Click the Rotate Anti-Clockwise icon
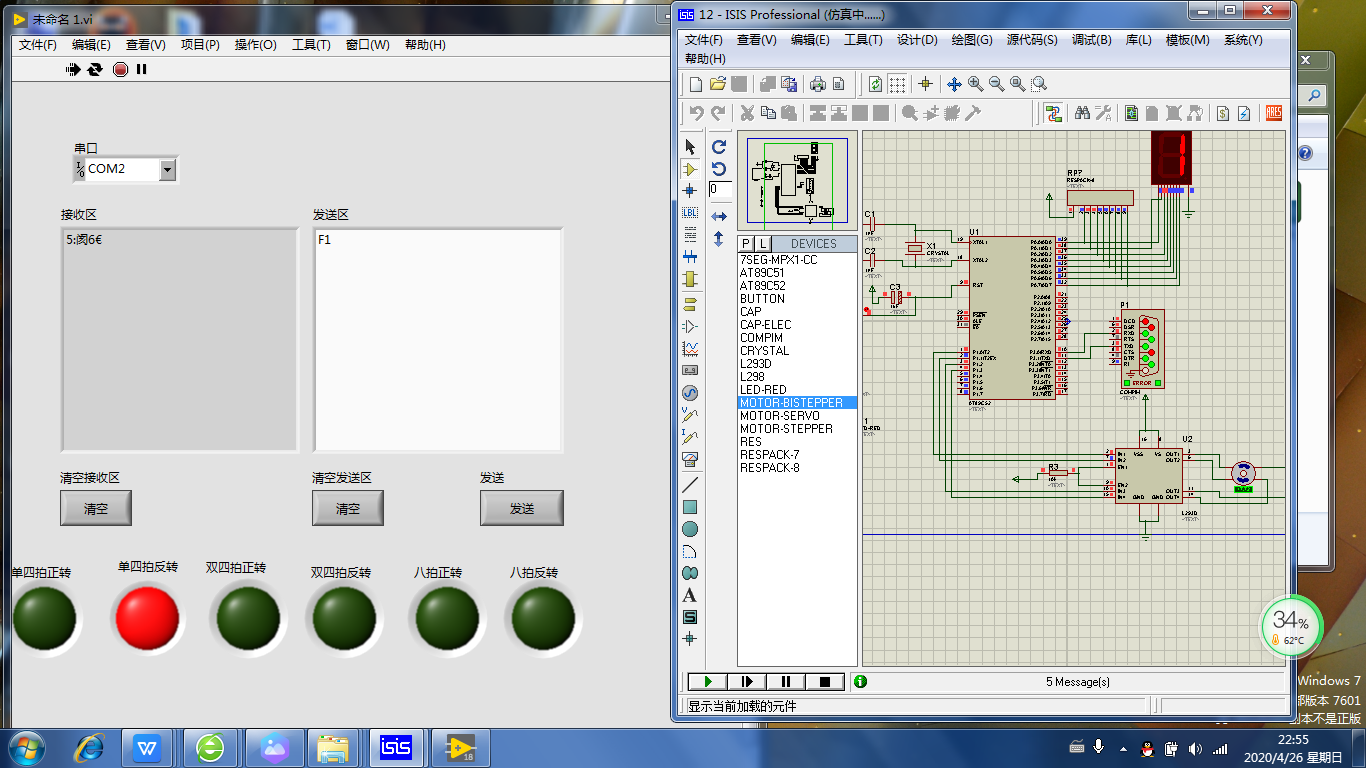This screenshot has height=768, width=1366. click(x=719, y=169)
